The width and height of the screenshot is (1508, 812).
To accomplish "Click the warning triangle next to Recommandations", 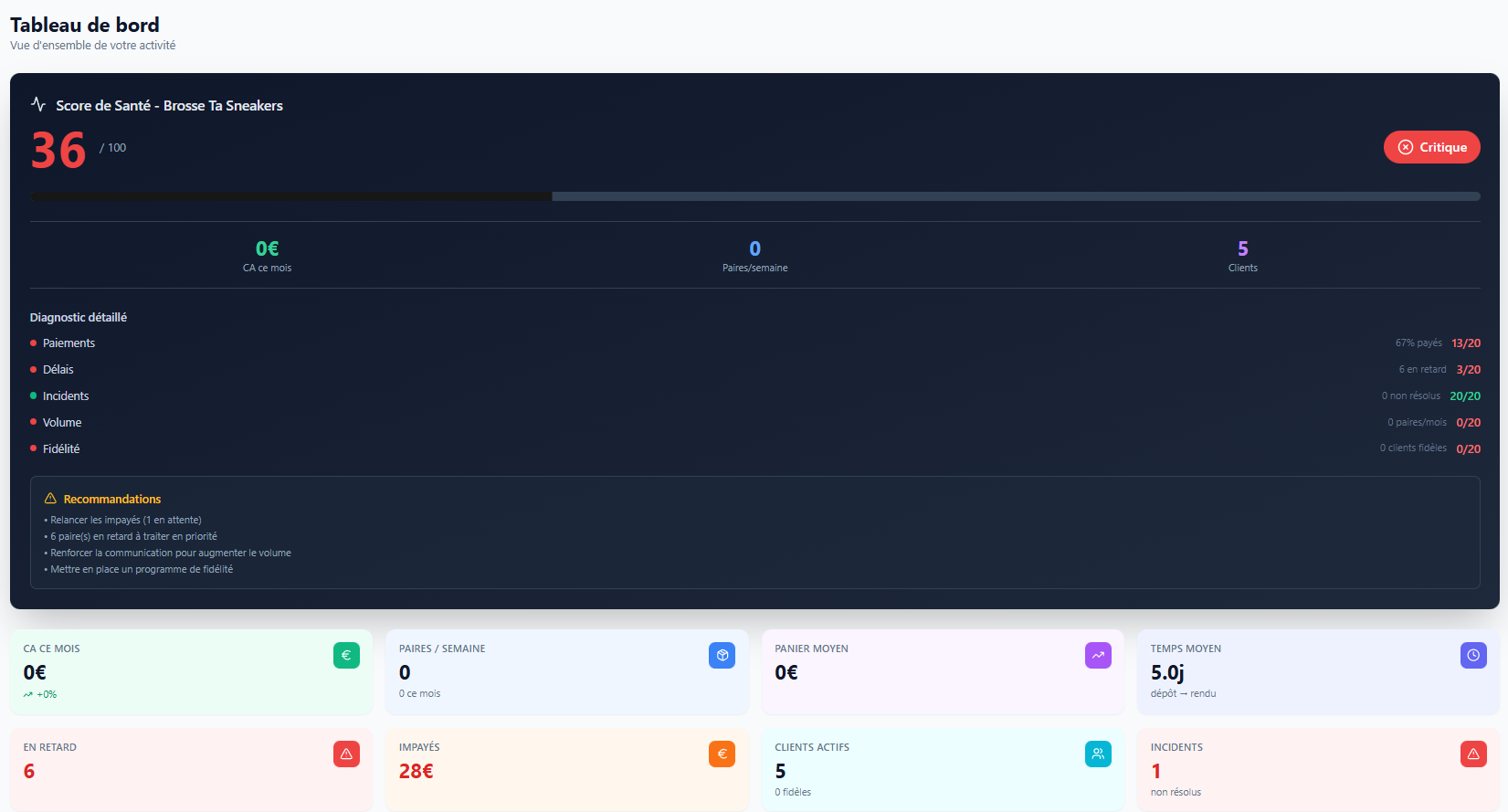I will point(50,499).
